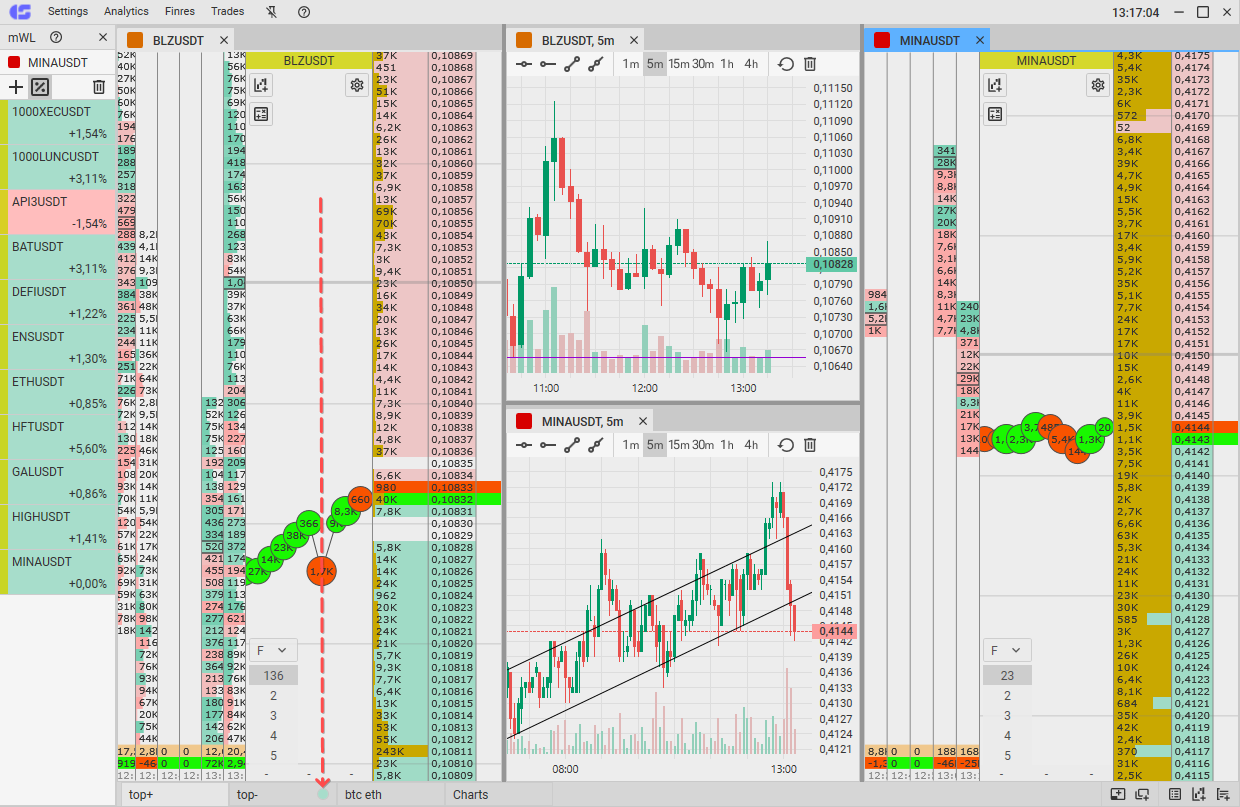Reset the MINAUSDT chart view
This screenshot has width=1240, height=807.
(786, 445)
